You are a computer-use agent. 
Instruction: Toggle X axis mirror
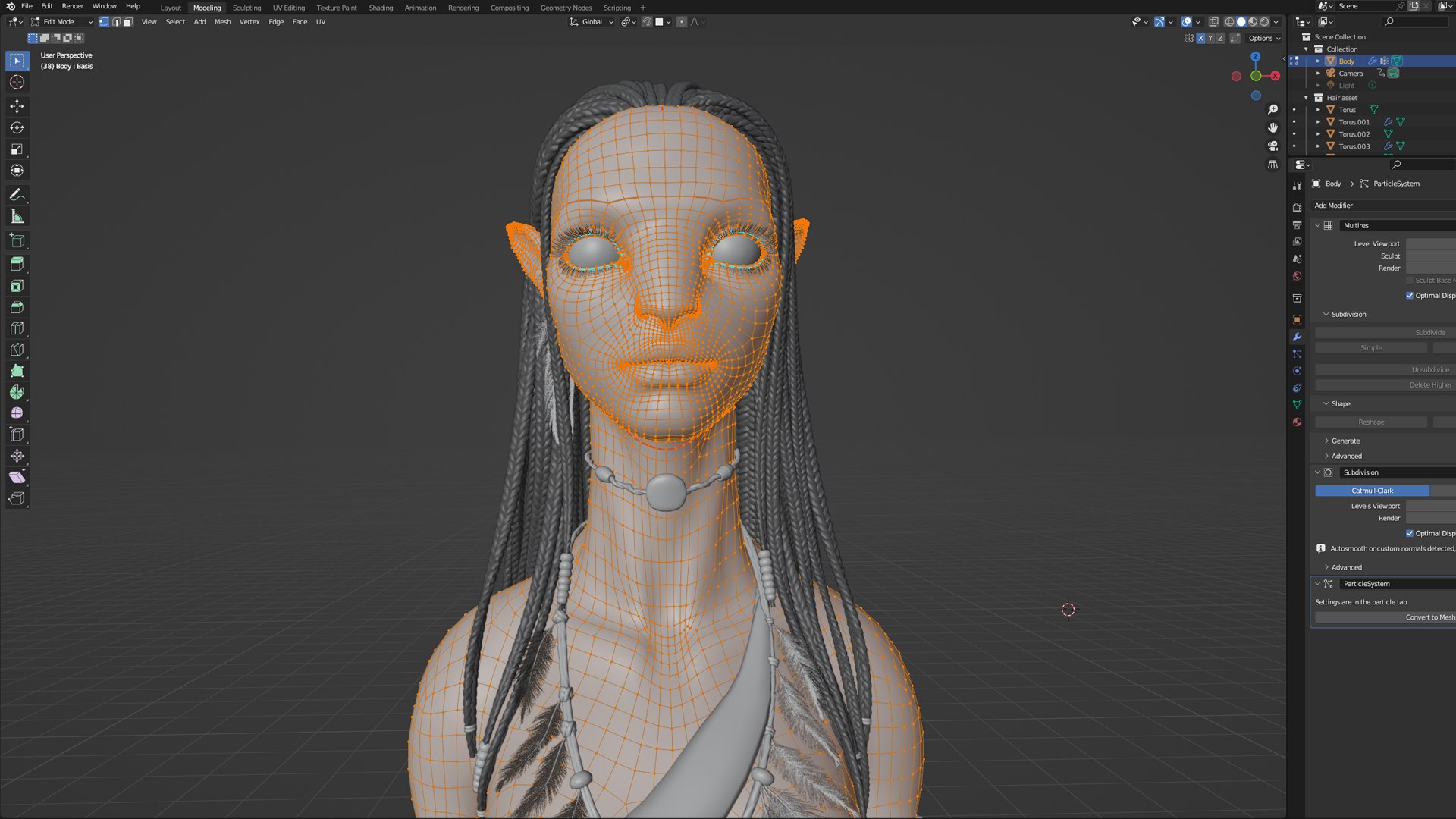point(1200,38)
